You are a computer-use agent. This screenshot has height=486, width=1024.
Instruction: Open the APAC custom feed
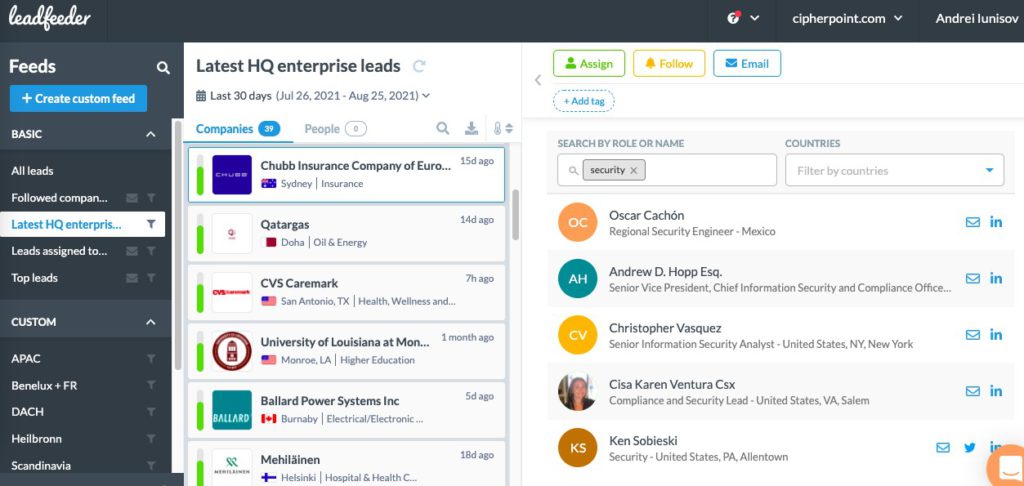click(25, 359)
